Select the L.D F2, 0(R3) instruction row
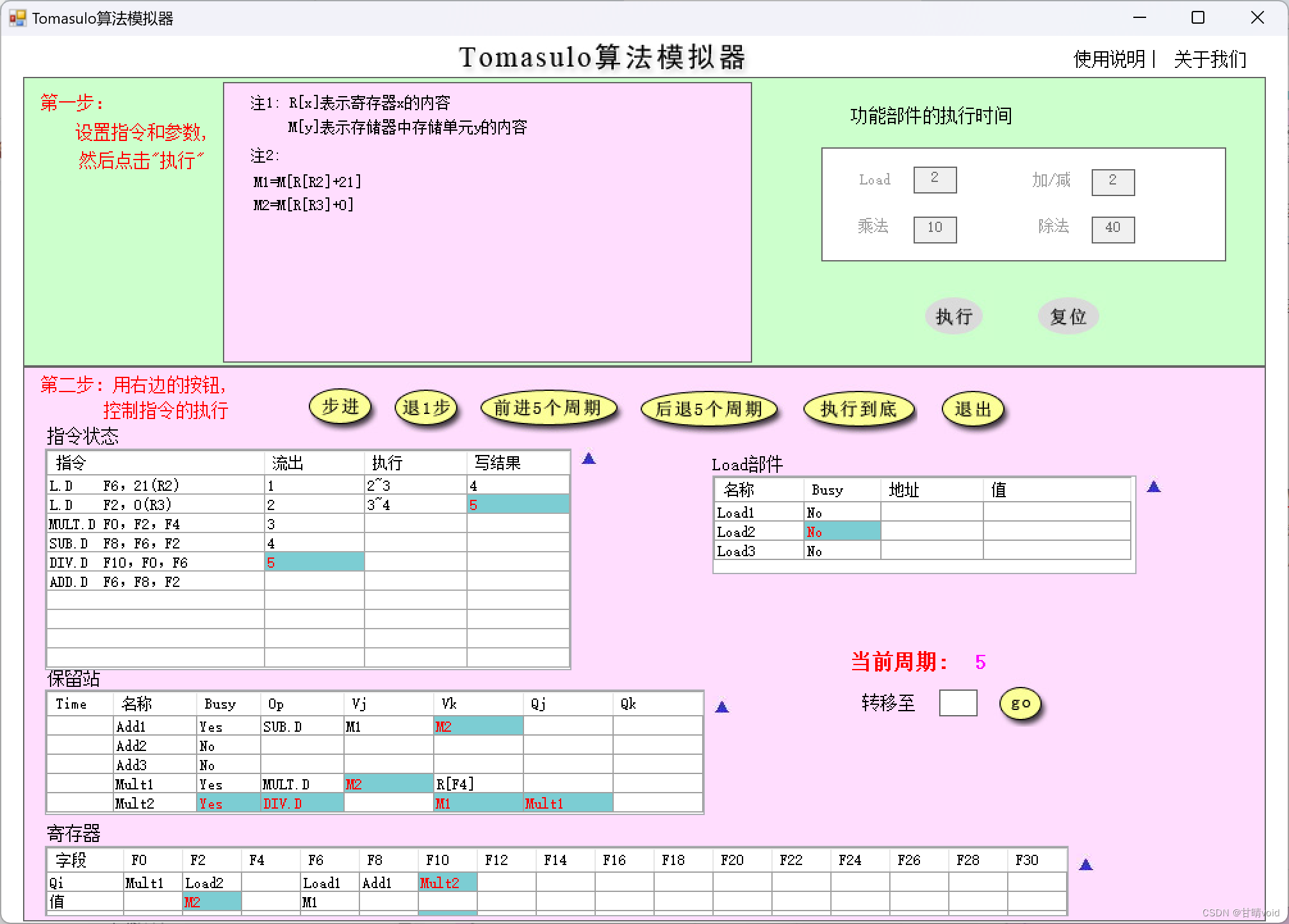This screenshot has width=1289, height=924. click(x=308, y=504)
